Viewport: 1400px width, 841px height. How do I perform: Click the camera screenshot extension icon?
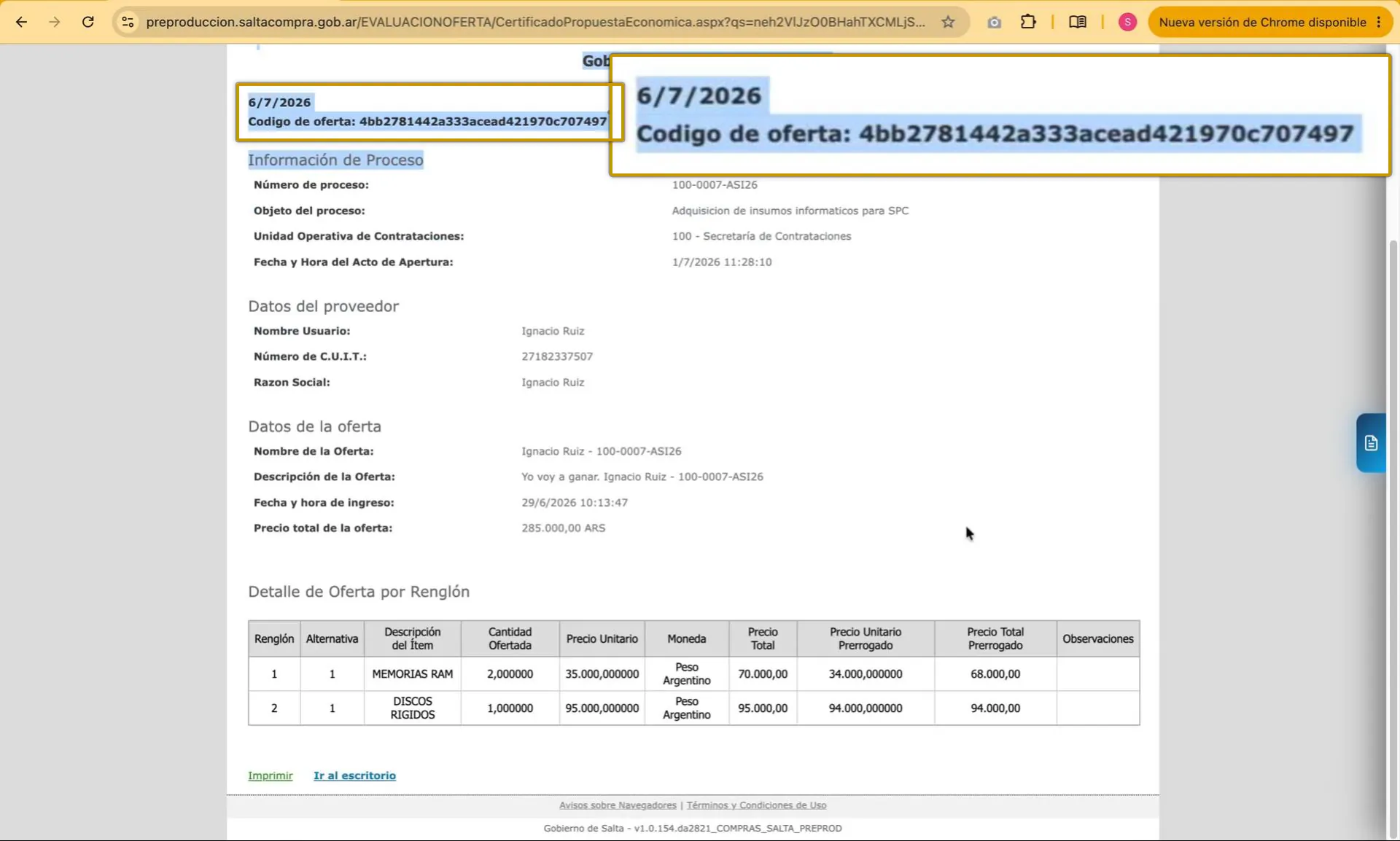(994, 23)
